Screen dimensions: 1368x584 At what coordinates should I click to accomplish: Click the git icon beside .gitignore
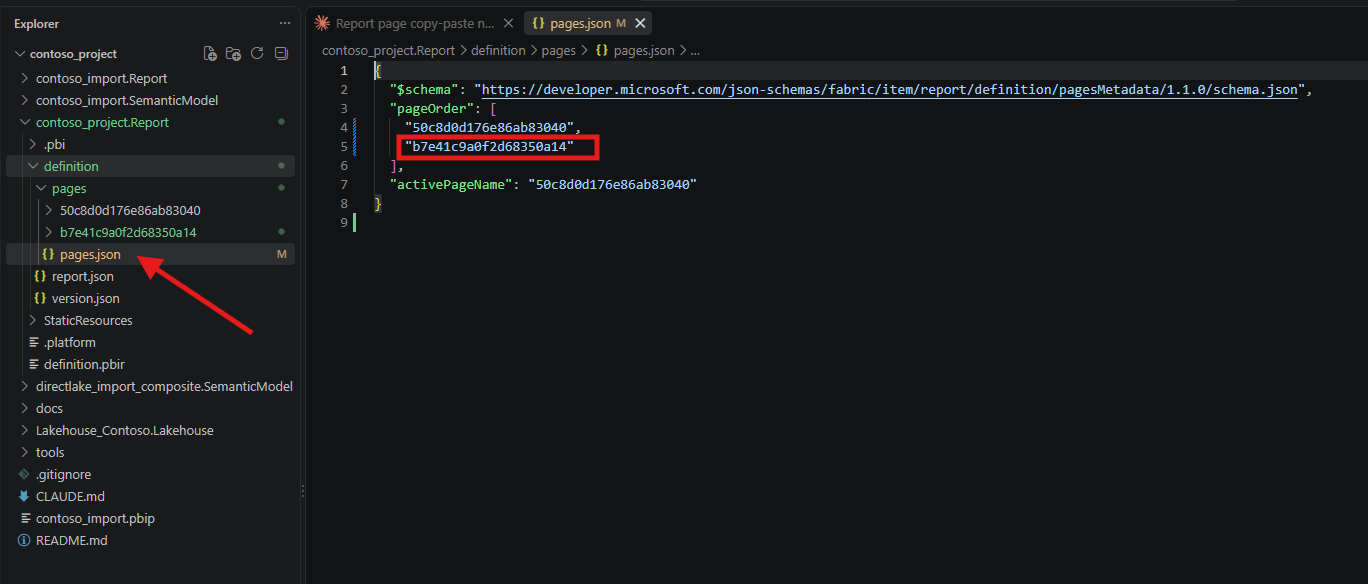(x=24, y=474)
